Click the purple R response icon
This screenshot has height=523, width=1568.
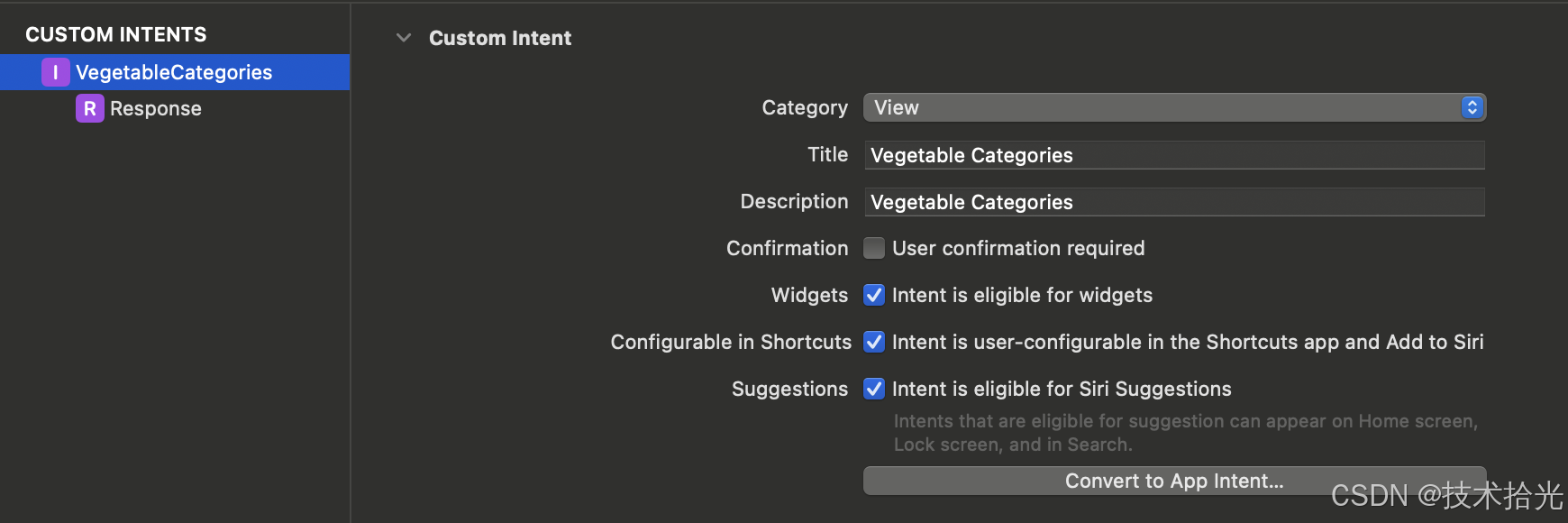89,108
